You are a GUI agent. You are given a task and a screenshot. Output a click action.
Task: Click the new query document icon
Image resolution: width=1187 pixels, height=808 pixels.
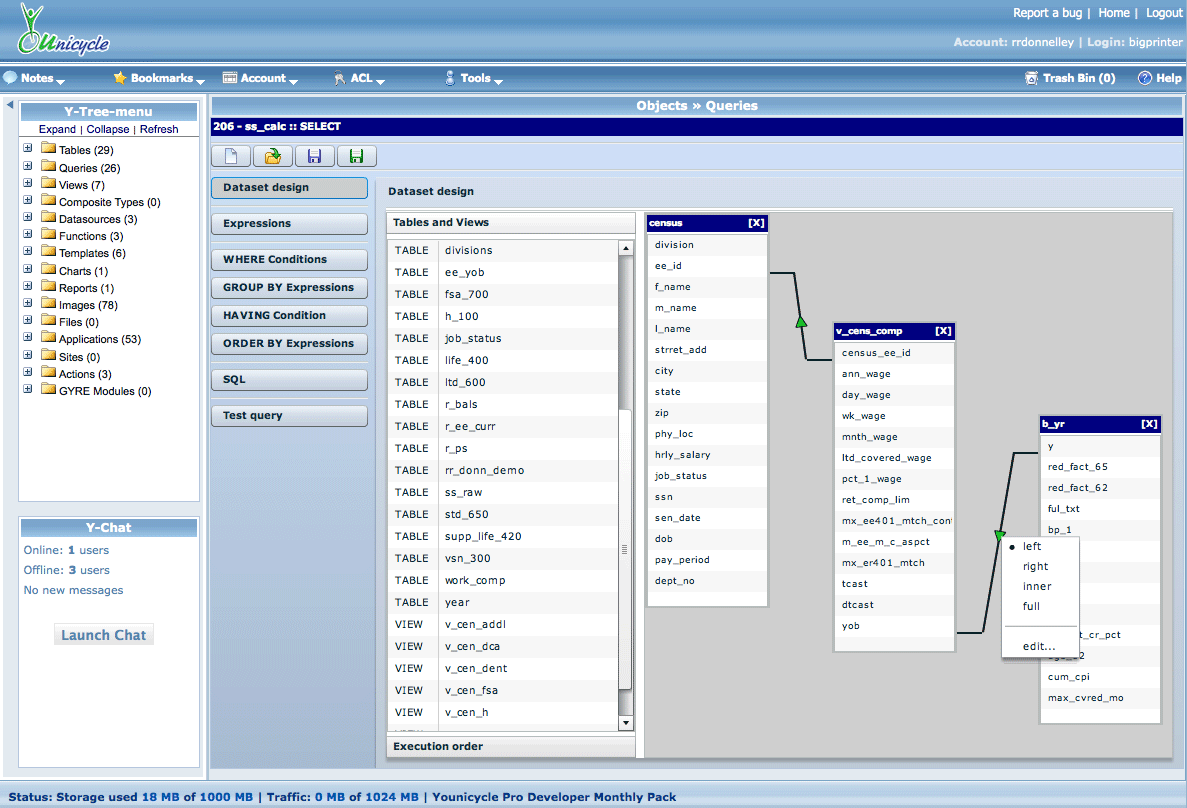tap(231, 156)
